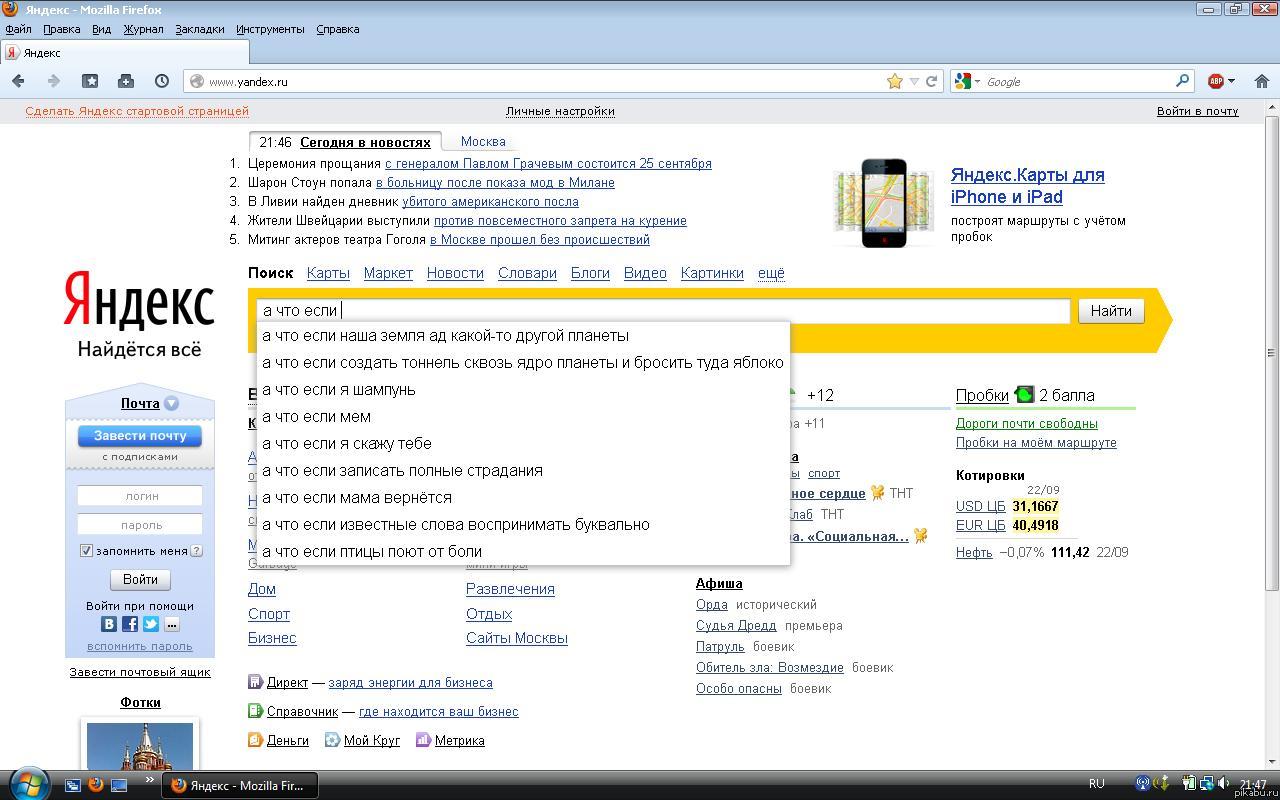This screenshot has height=800, width=1280.
Task: Open the History clock toolbar icon
Action: [162, 81]
